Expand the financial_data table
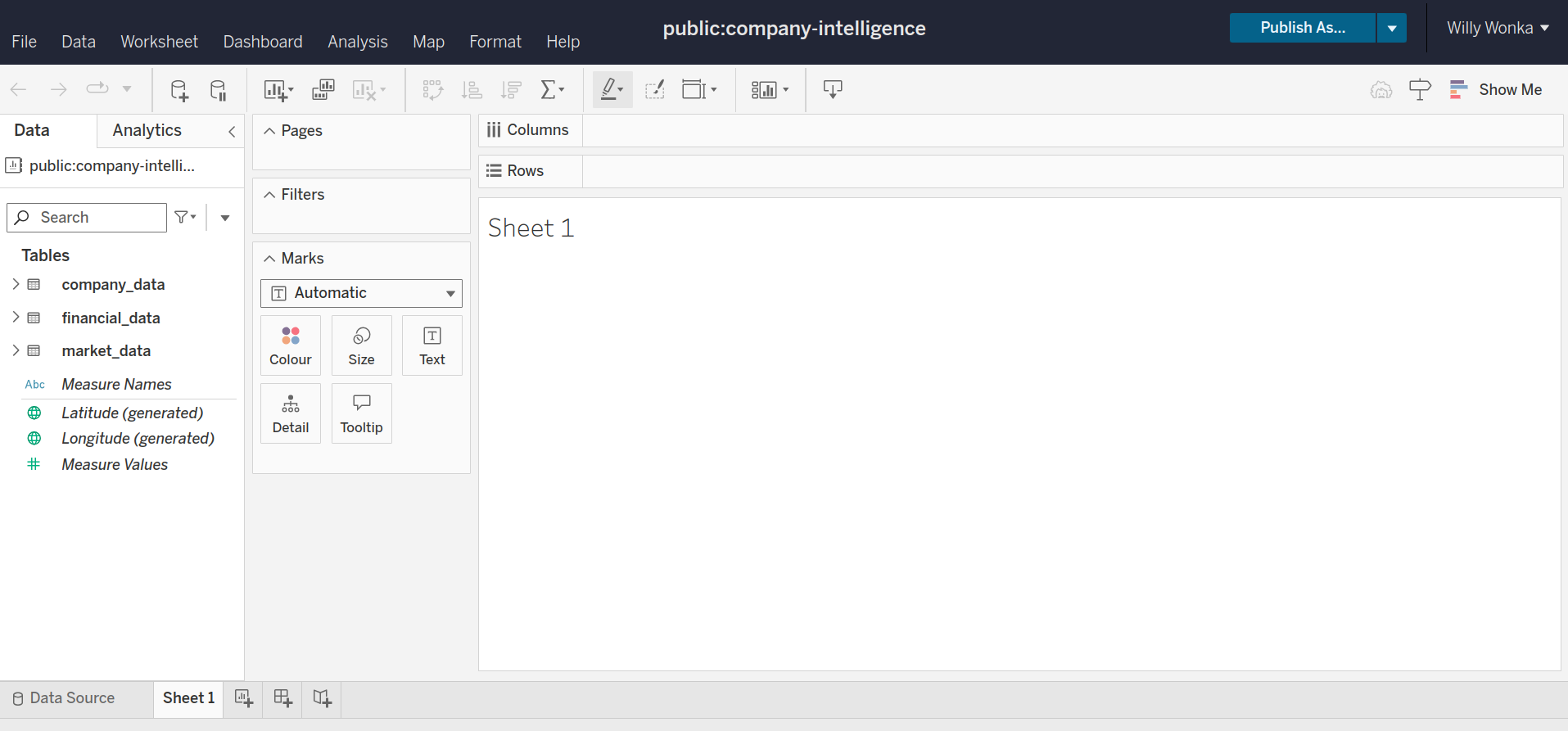 pyautogui.click(x=16, y=317)
